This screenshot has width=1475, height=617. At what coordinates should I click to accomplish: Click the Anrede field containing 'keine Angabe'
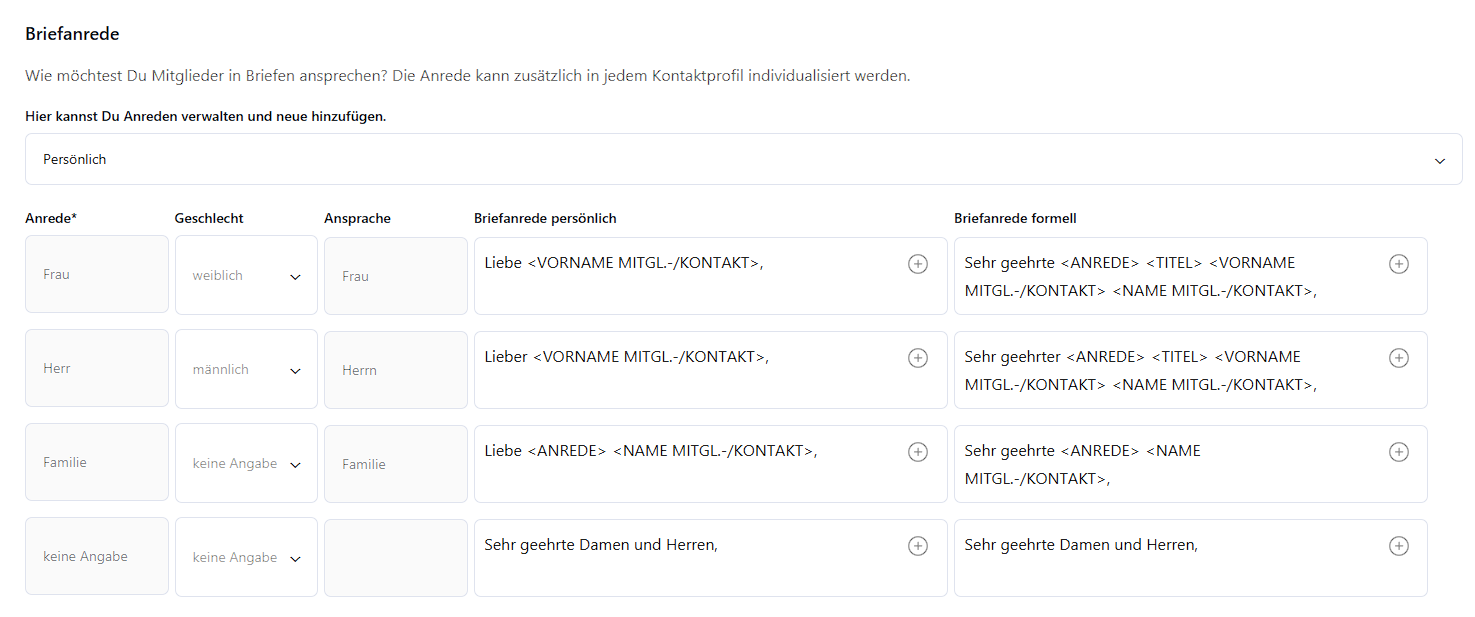pyautogui.click(x=97, y=556)
